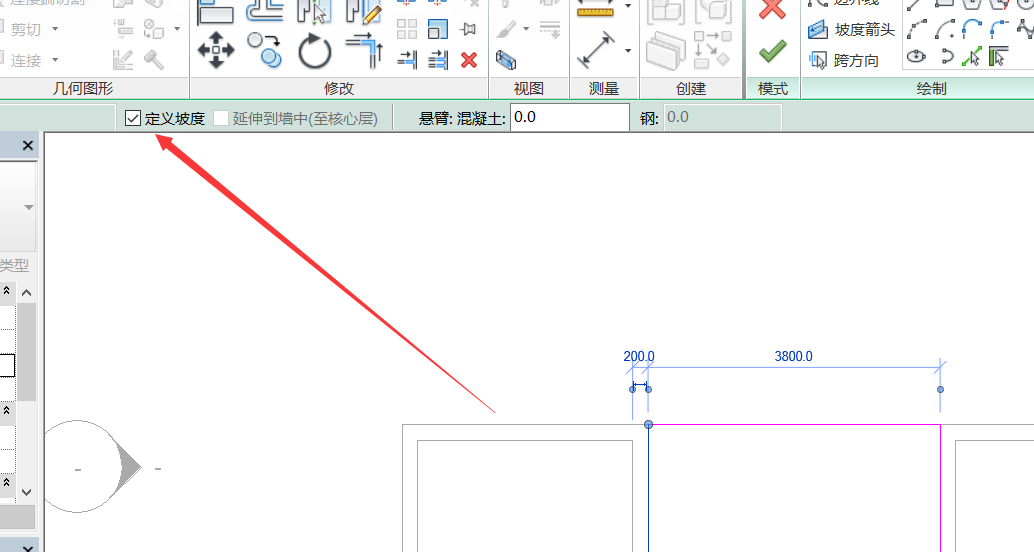Select Fillet Arc draw tool
Image resolution: width=1034 pixels, height=552 pixels.
point(1000,29)
